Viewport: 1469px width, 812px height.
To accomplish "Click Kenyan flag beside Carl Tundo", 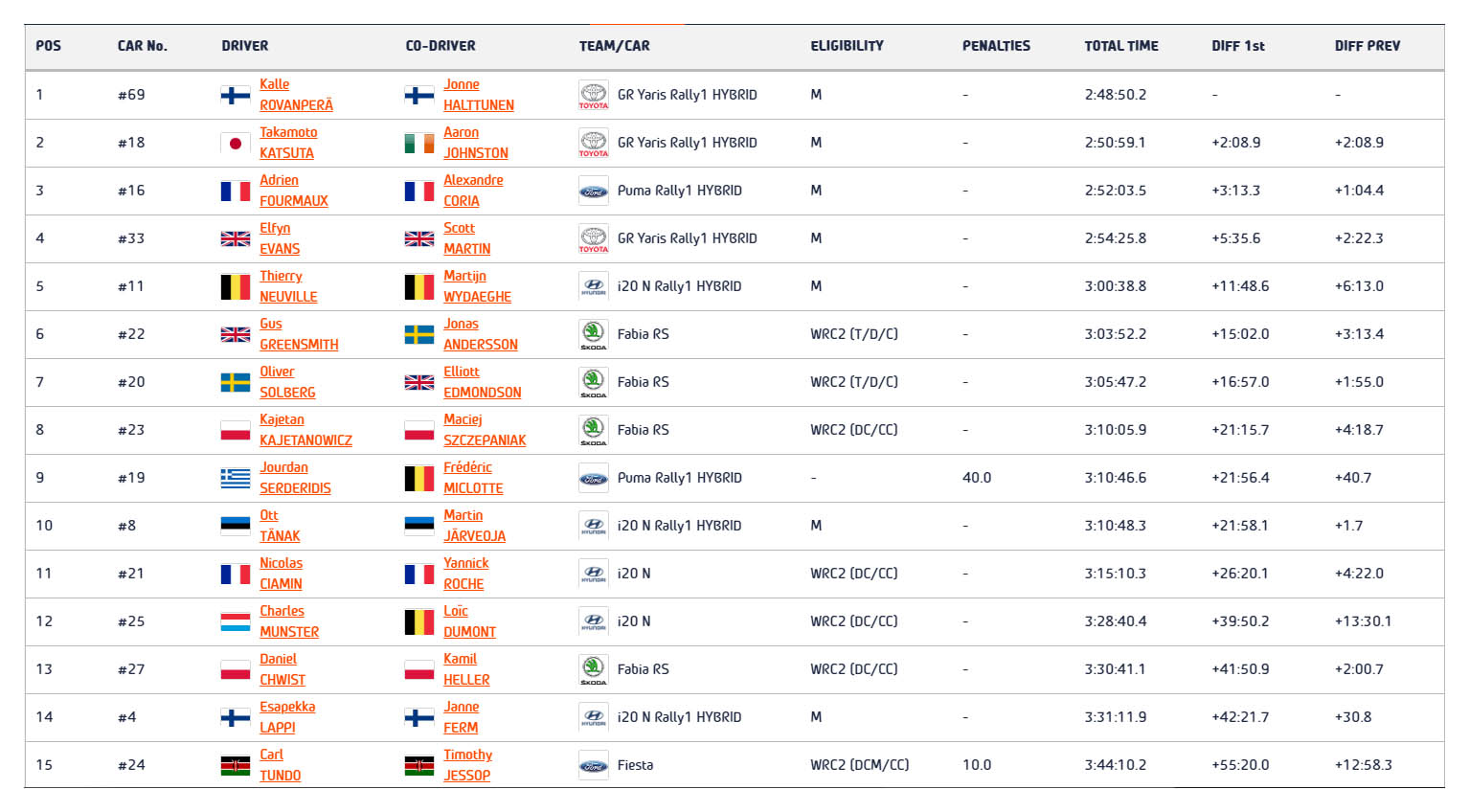I will click(x=236, y=765).
